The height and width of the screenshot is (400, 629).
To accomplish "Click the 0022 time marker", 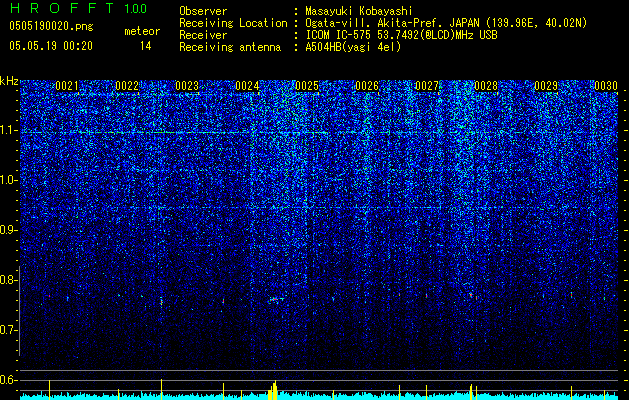I will click(127, 86).
